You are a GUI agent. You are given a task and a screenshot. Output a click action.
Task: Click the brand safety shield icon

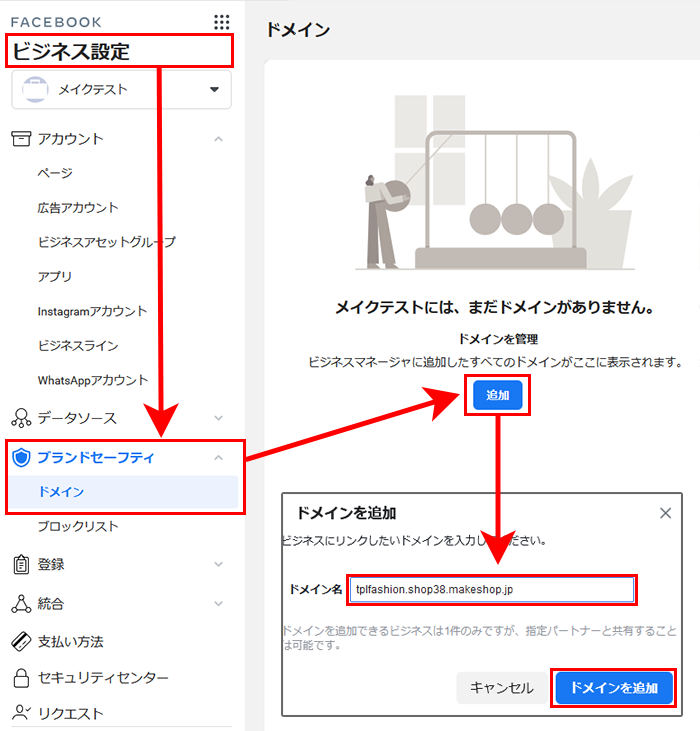21,457
